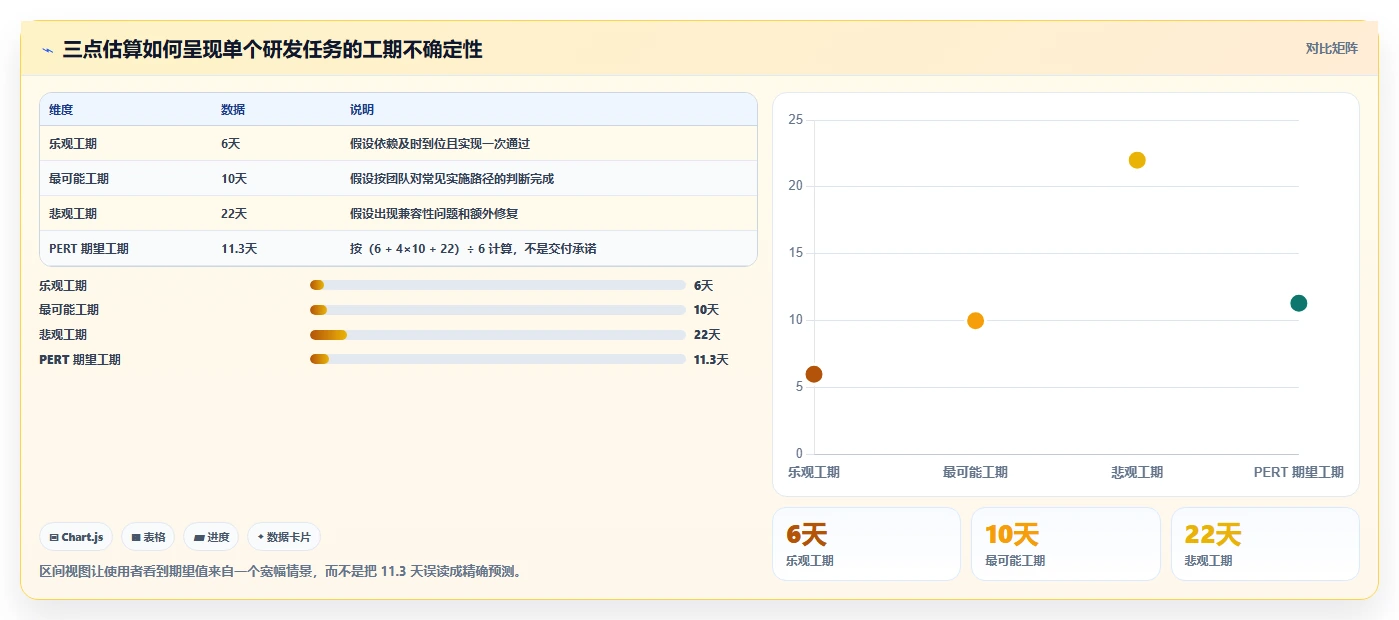Click the PERT 期望工期 x-axis label

click(x=1298, y=473)
